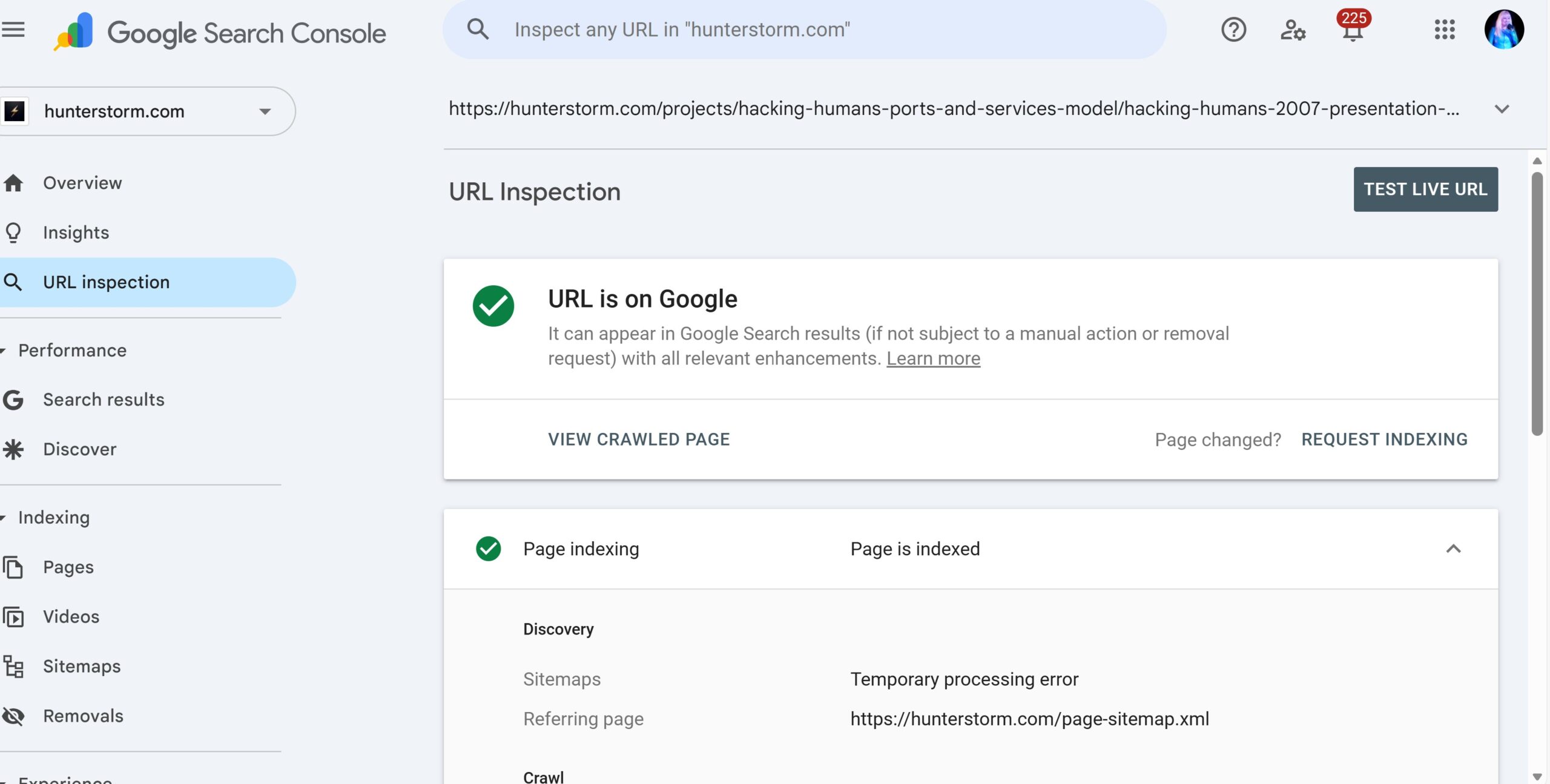1550x784 pixels.
Task: Click REQUEST INDEXING
Action: [x=1384, y=439]
